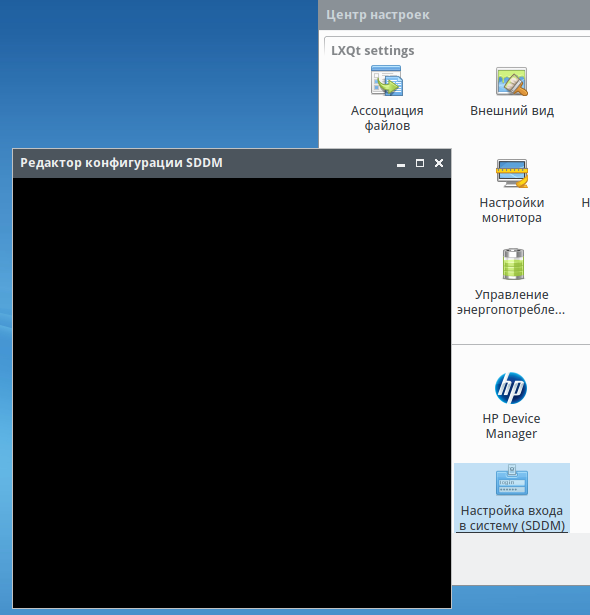Click the black SDDM editor content area

coord(232,393)
